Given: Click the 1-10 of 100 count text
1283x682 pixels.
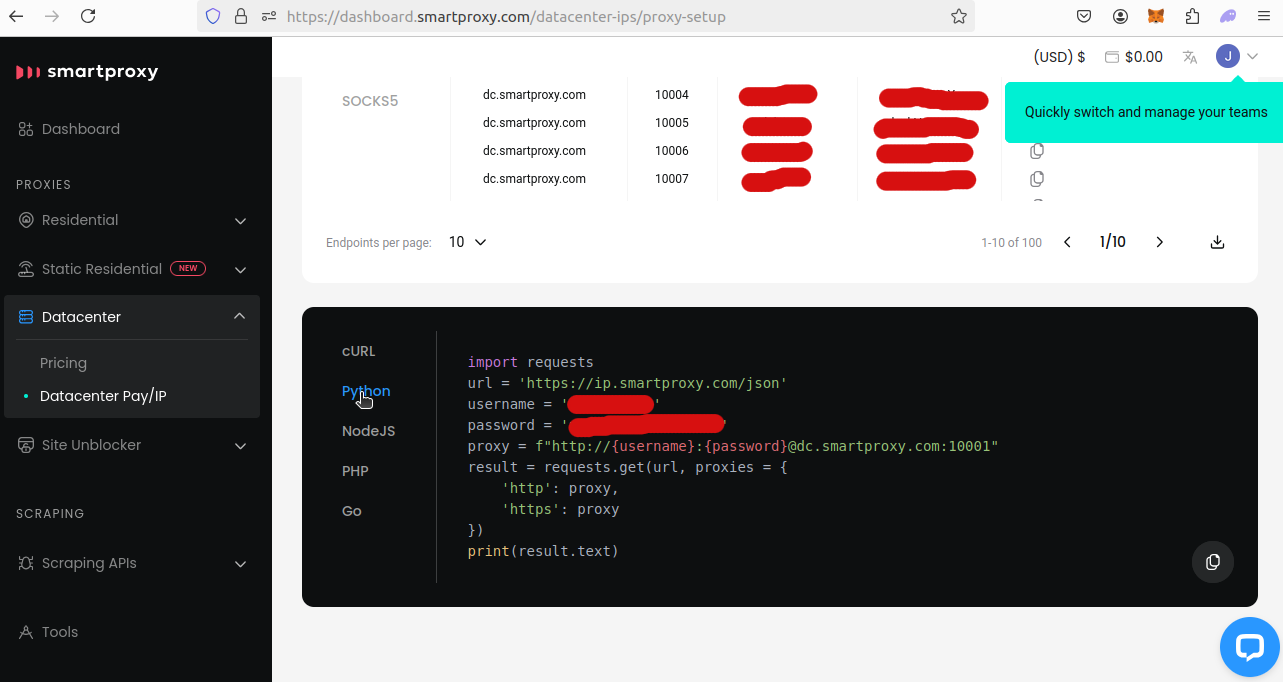Looking at the screenshot, I should (1012, 243).
